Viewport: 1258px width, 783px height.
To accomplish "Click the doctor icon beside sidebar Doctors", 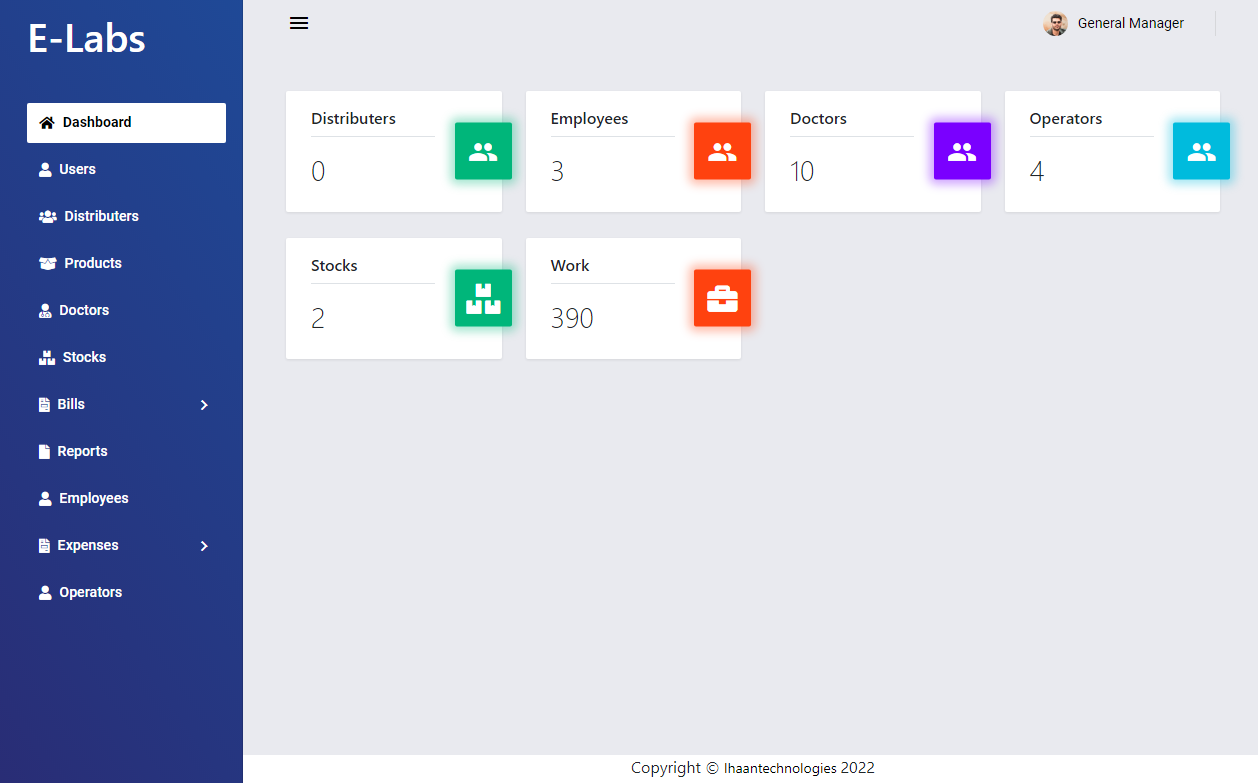I will (x=45, y=311).
